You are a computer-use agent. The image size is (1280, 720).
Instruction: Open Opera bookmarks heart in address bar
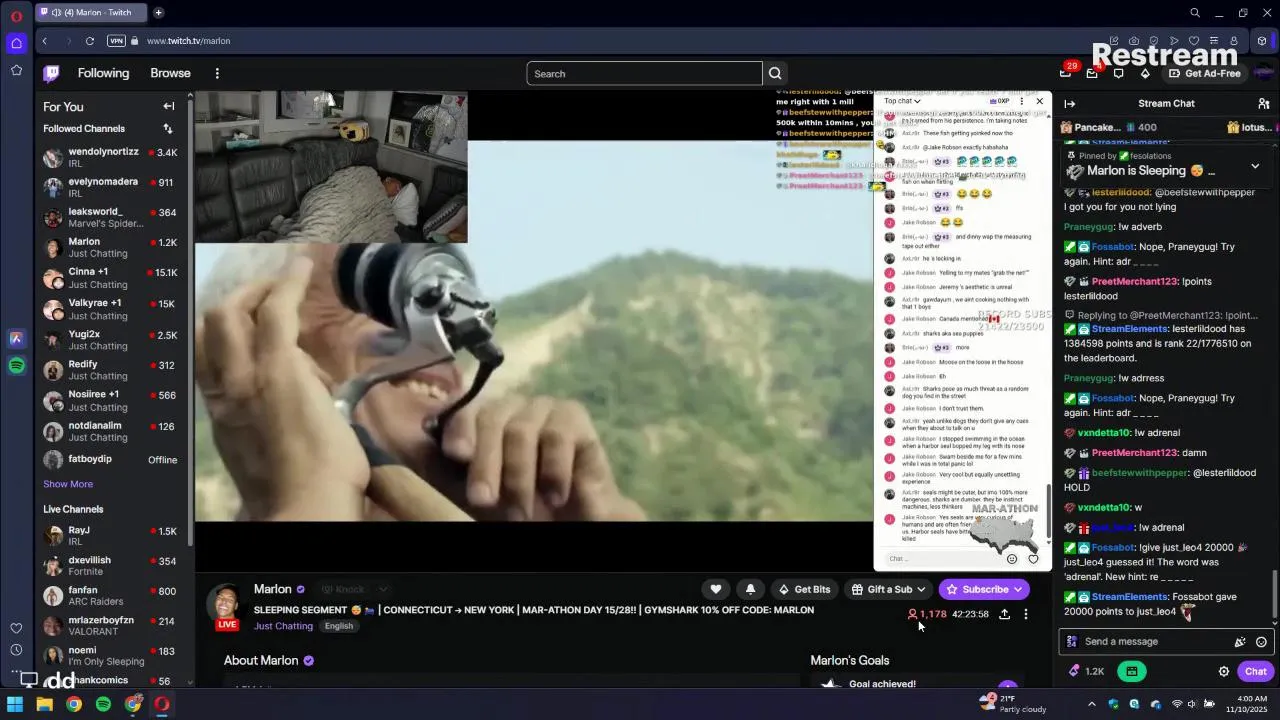1193,41
